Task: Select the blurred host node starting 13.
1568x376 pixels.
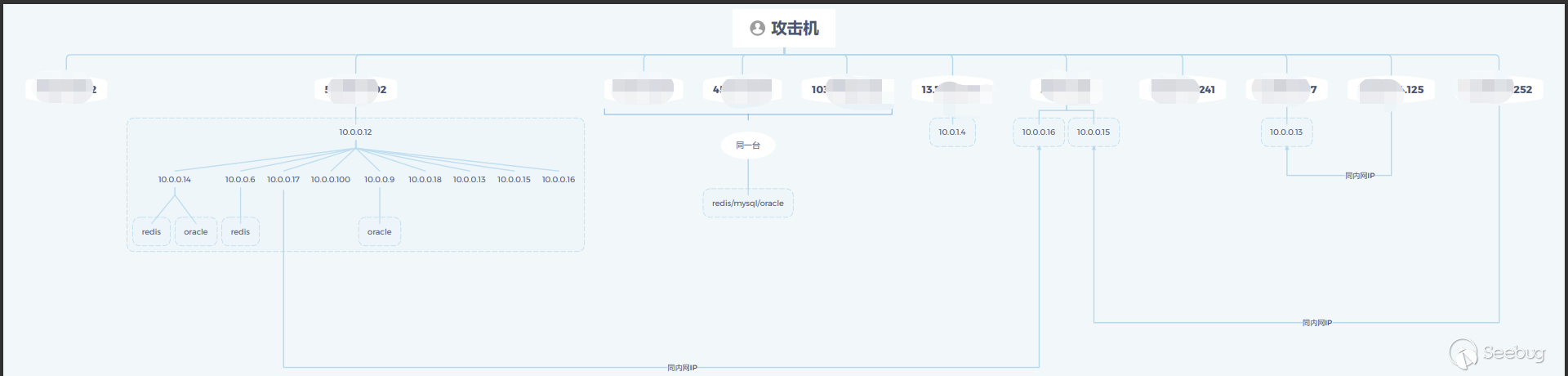Action: 952,89
